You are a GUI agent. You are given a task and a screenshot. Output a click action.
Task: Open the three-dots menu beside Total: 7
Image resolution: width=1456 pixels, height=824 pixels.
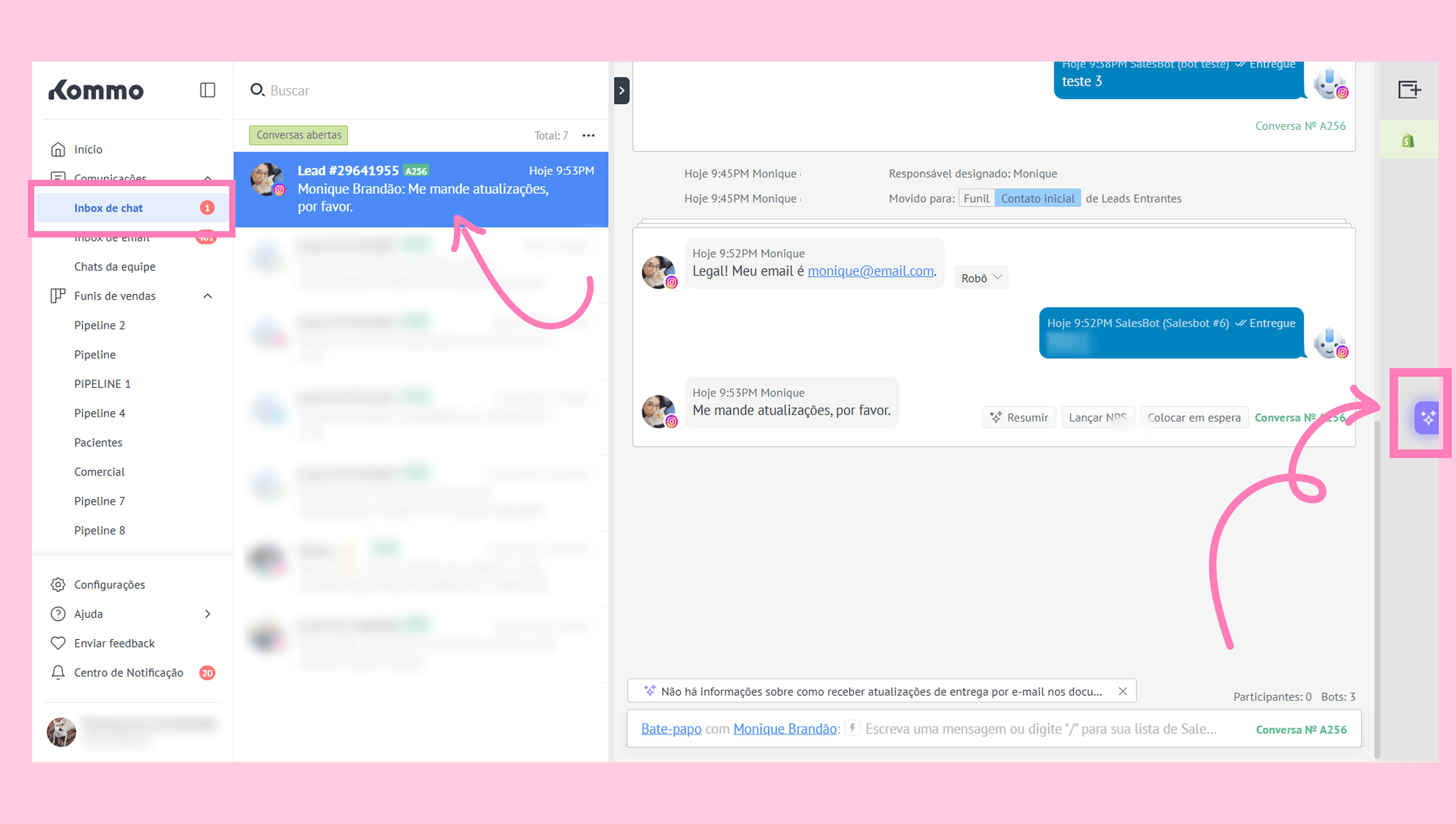(x=588, y=135)
